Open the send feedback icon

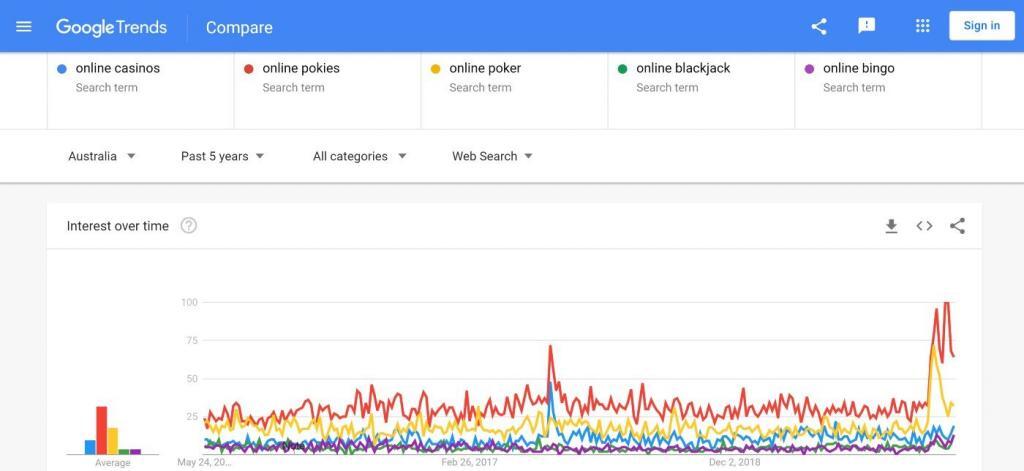click(x=866, y=26)
